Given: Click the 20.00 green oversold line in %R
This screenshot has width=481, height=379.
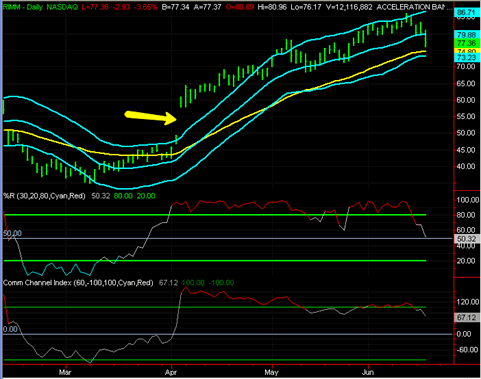Looking at the screenshot, I should pyautogui.click(x=215, y=261).
